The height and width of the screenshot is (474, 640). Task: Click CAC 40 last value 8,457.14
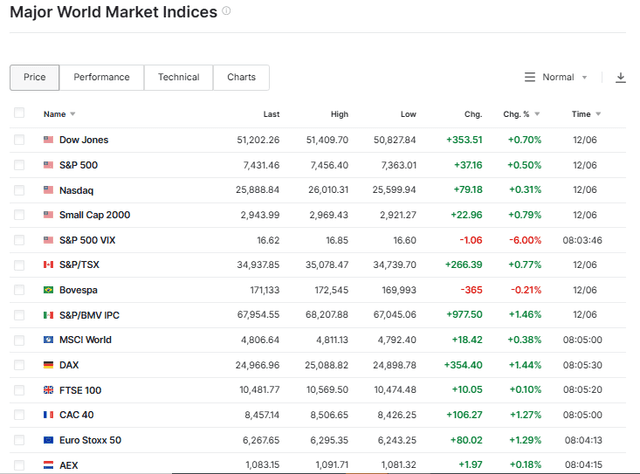262,415
